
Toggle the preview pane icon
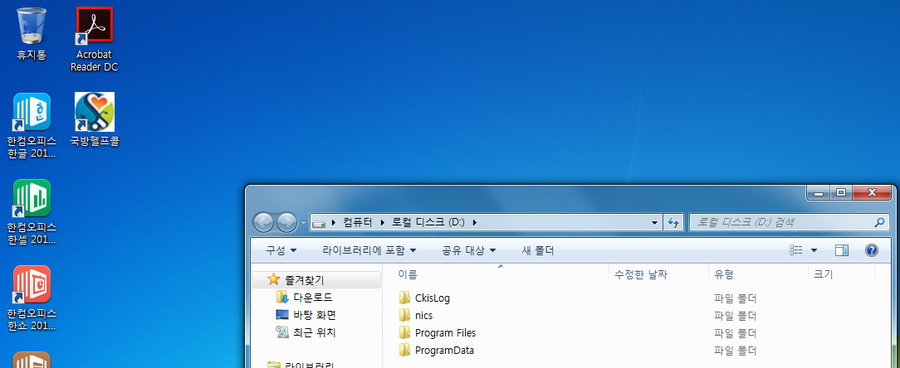(x=842, y=250)
